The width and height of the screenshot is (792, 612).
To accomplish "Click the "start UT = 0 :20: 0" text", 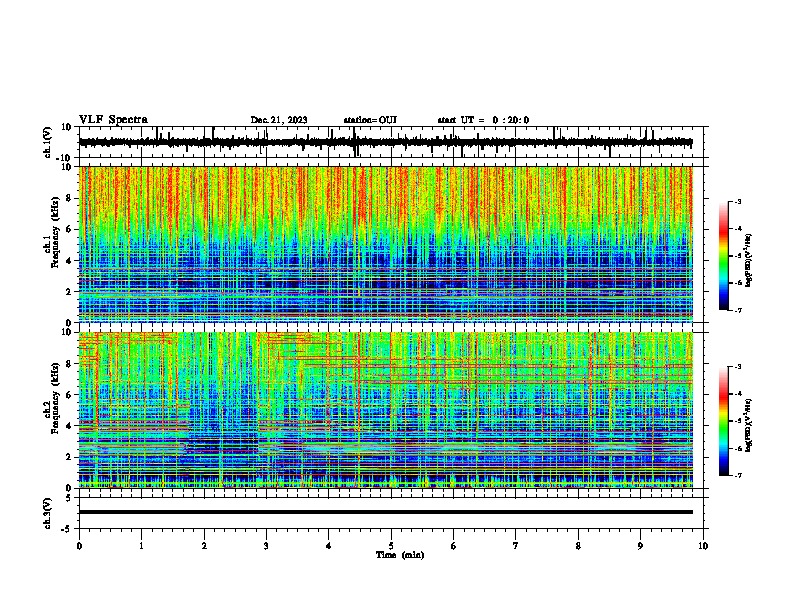I will tap(483, 120).
